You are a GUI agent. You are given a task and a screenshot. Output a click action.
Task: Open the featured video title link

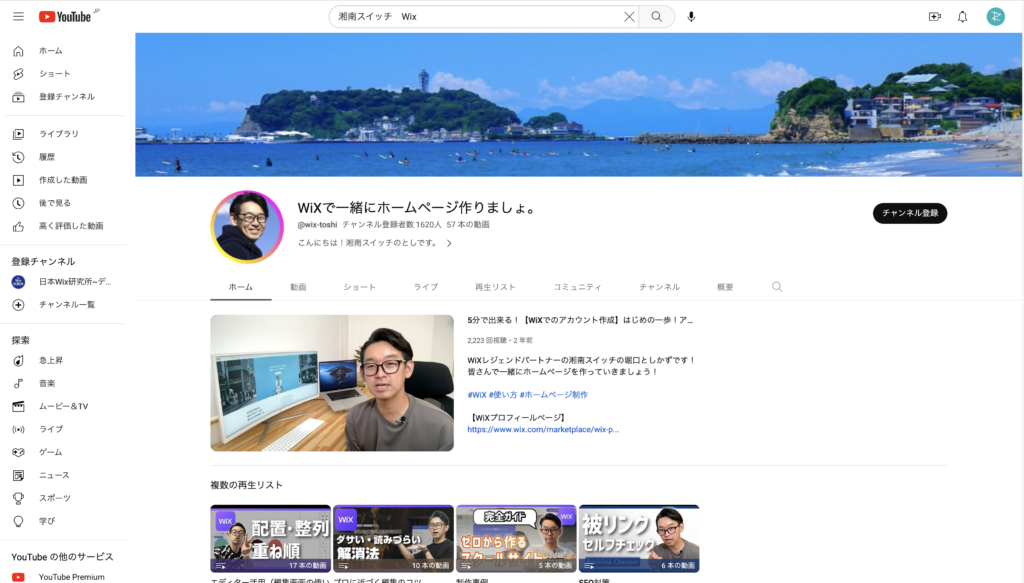580,320
